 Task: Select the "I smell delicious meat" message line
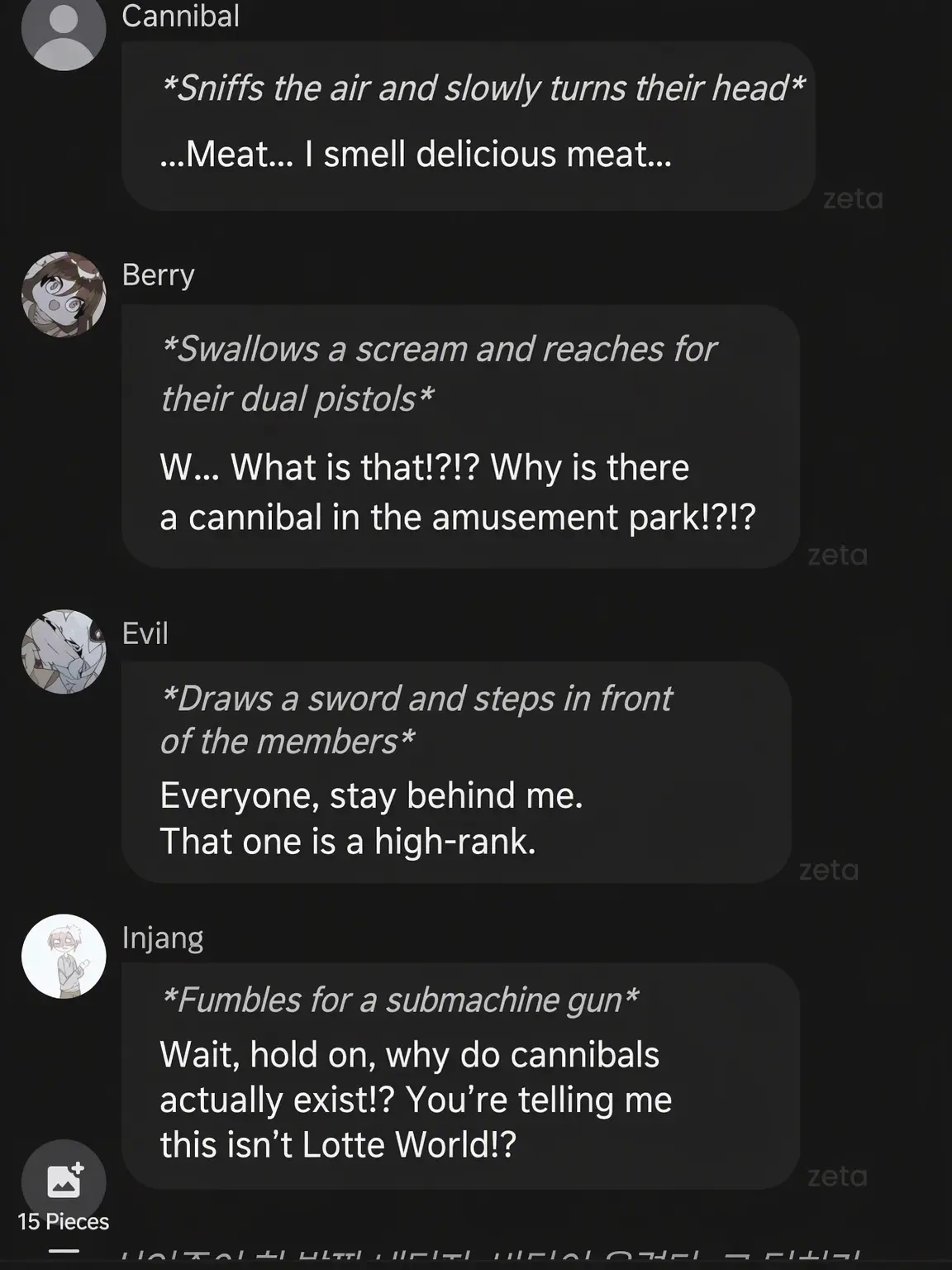[416, 155]
